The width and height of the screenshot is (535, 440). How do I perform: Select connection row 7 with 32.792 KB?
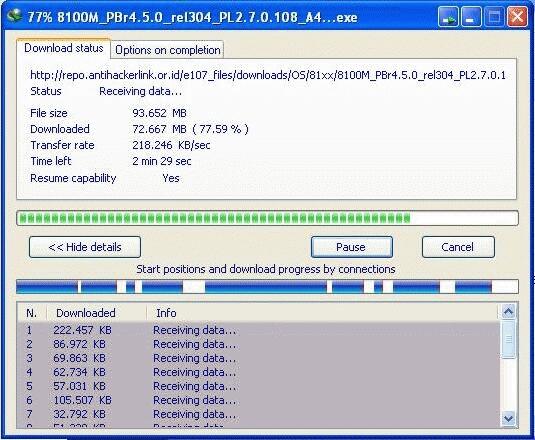[x=258, y=414]
